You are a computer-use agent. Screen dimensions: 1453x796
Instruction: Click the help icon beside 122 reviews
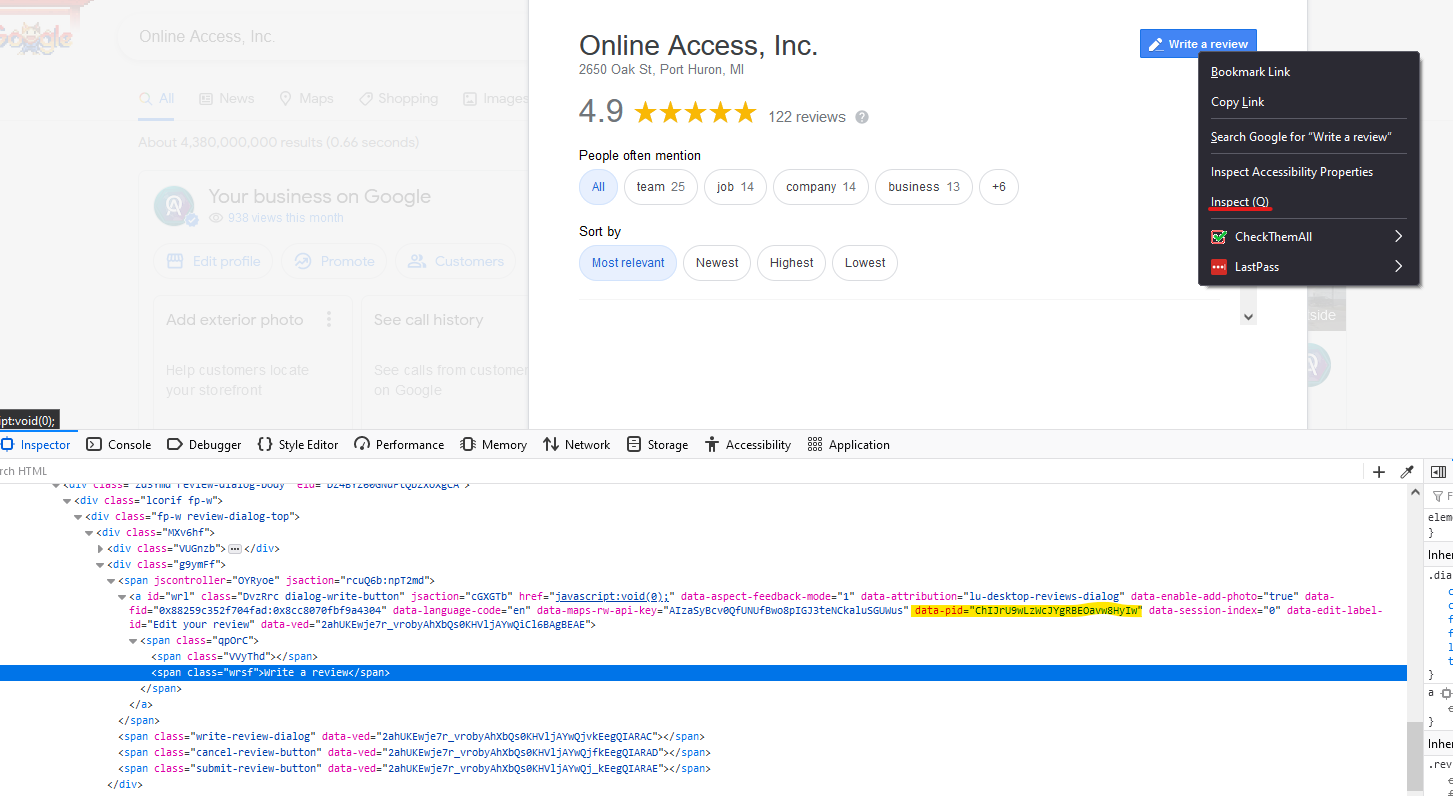click(862, 117)
